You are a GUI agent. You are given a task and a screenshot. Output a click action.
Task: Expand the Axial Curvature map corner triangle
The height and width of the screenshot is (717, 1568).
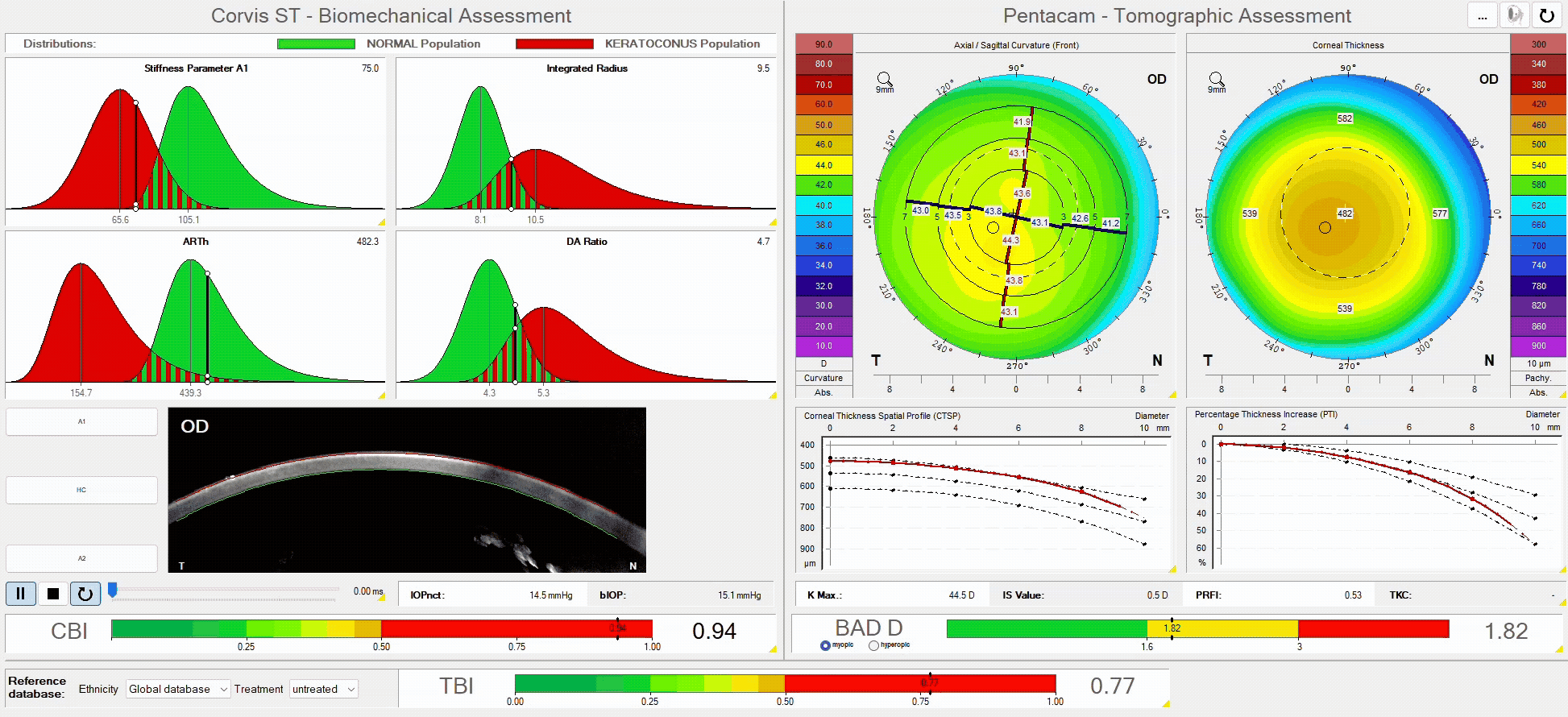[1172, 394]
